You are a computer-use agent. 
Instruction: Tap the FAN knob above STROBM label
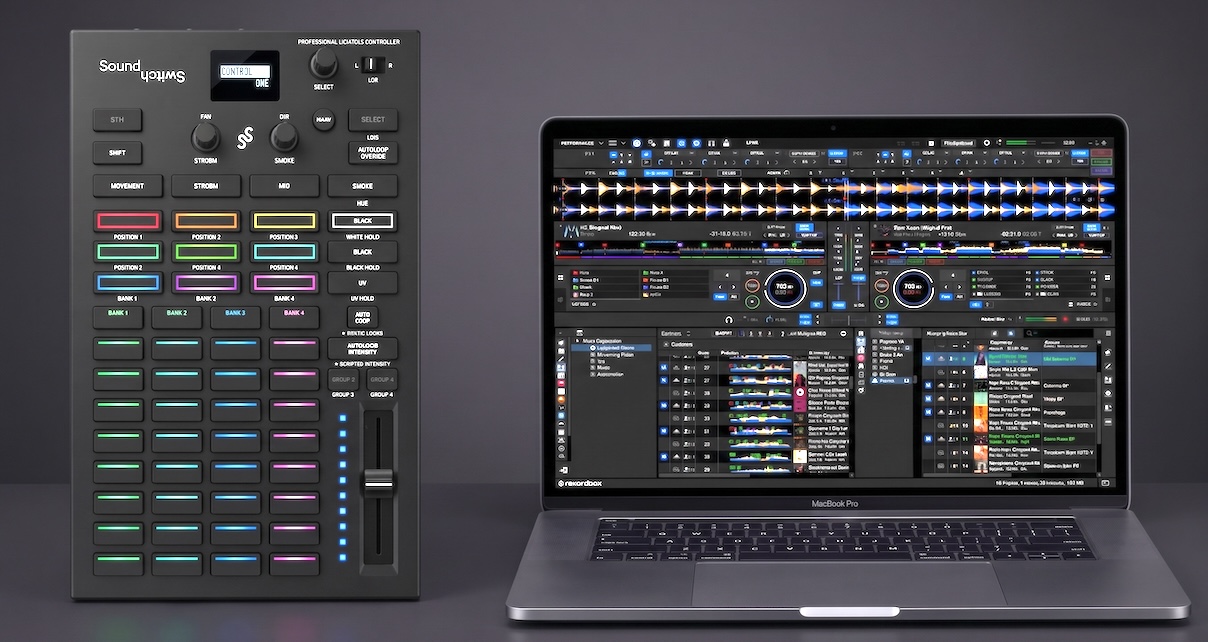(x=205, y=138)
